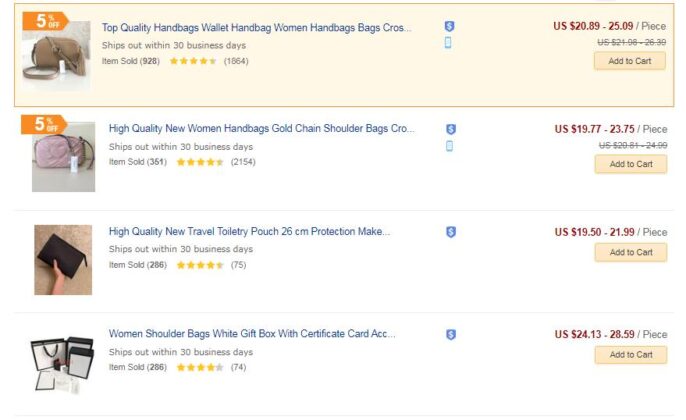Add White Gift Box listing to cart

click(x=631, y=355)
